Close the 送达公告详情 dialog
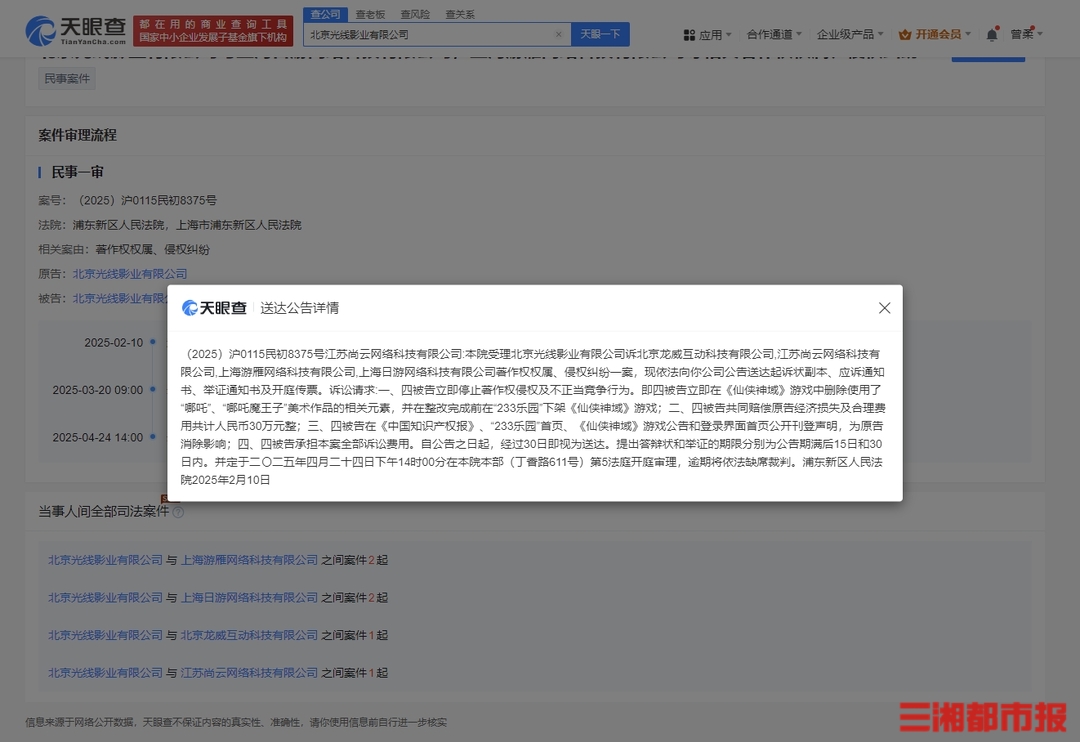Viewport: 1080px width, 742px height. click(884, 308)
